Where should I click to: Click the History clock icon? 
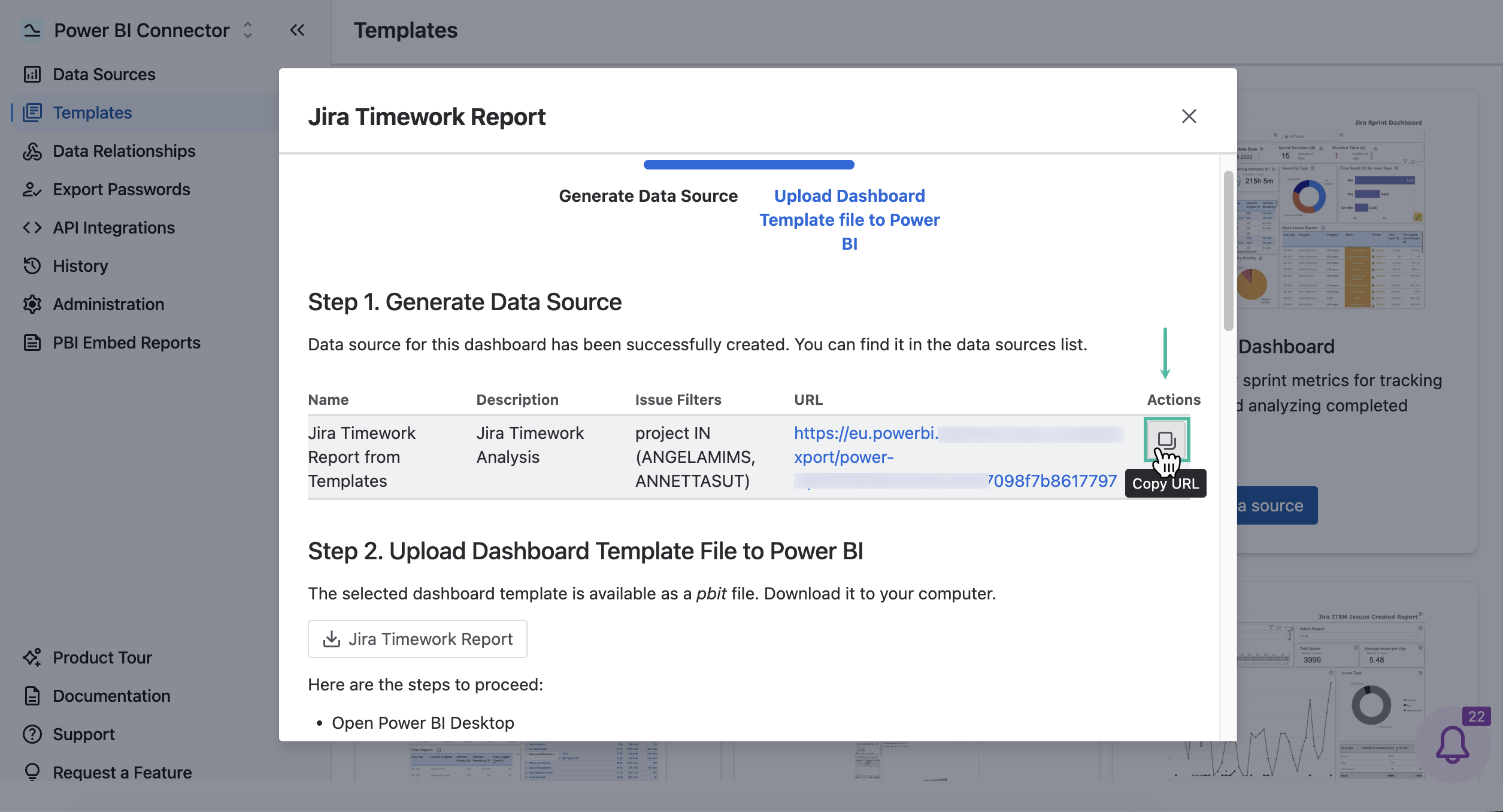(x=32, y=266)
